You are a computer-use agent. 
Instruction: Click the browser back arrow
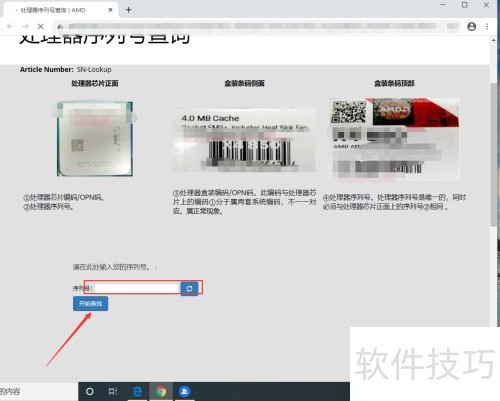(10, 26)
